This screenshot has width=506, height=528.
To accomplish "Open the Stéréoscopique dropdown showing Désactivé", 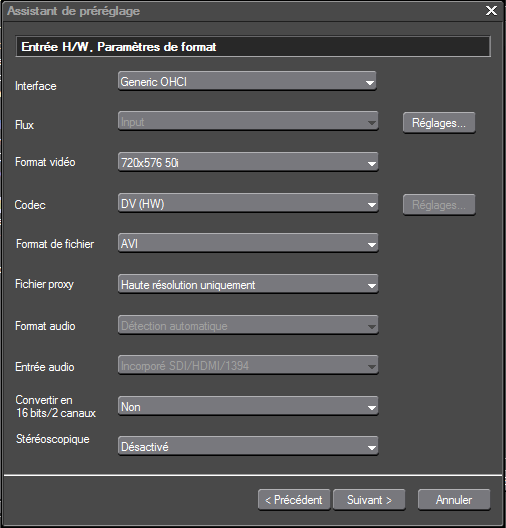I will [x=248, y=446].
